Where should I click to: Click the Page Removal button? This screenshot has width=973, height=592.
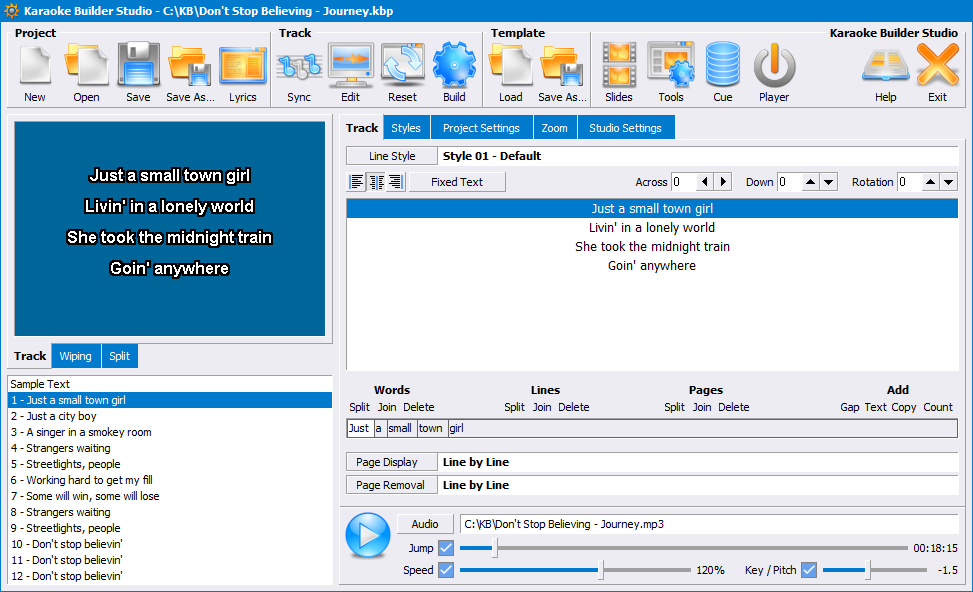pyautogui.click(x=392, y=485)
